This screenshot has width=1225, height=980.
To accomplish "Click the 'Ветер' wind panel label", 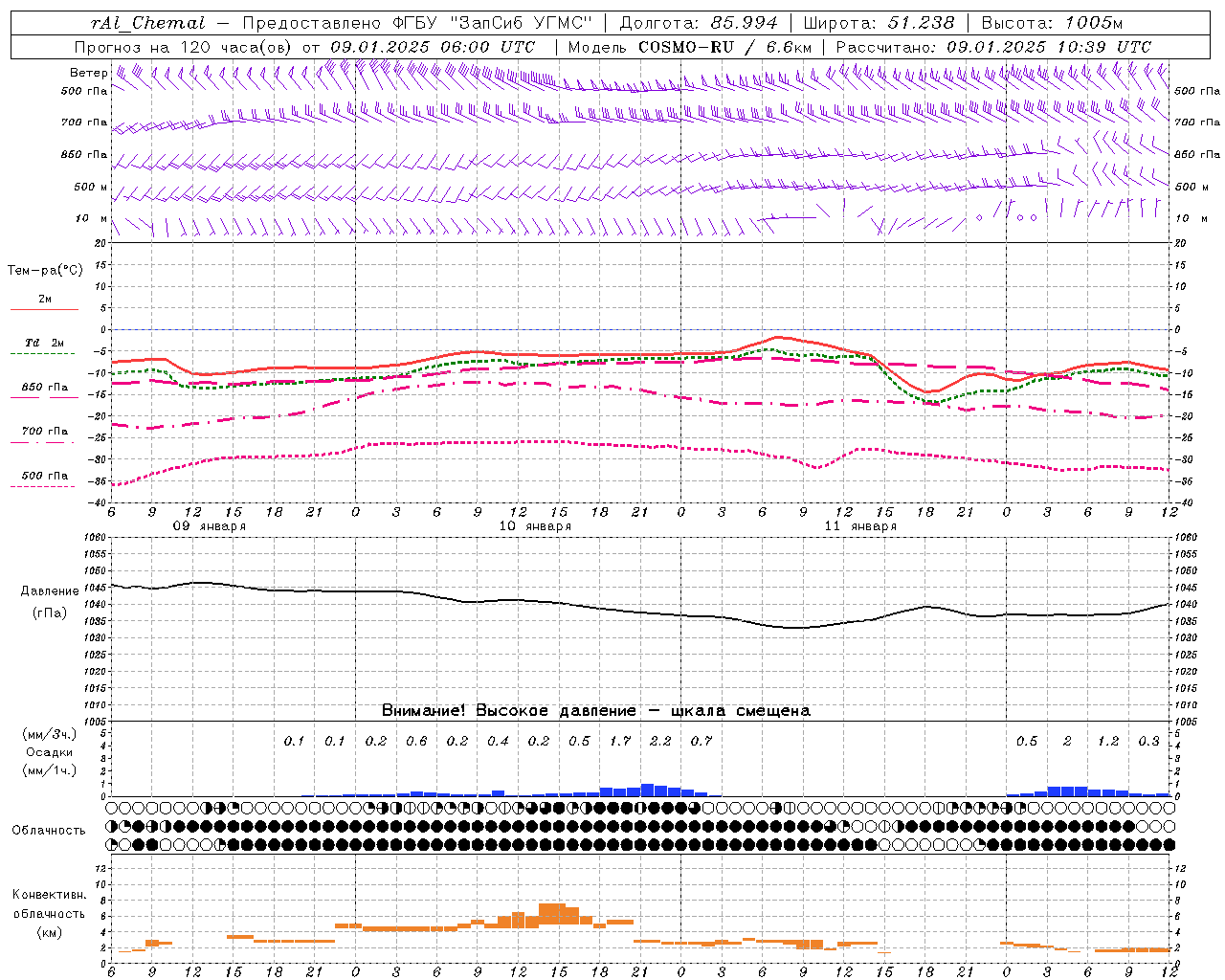I will (x=88, y=73).
